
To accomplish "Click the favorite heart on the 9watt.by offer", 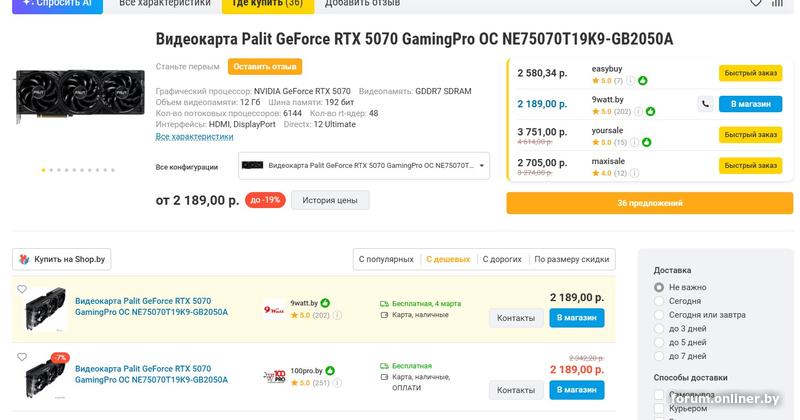I will [21, 290].
